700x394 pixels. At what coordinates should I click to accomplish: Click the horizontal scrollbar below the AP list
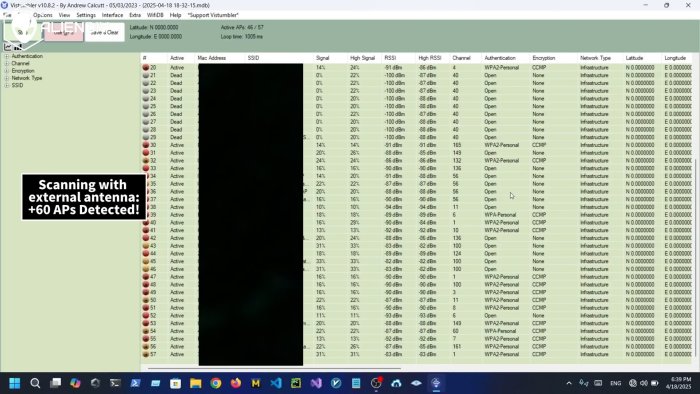tap(274, 369)
